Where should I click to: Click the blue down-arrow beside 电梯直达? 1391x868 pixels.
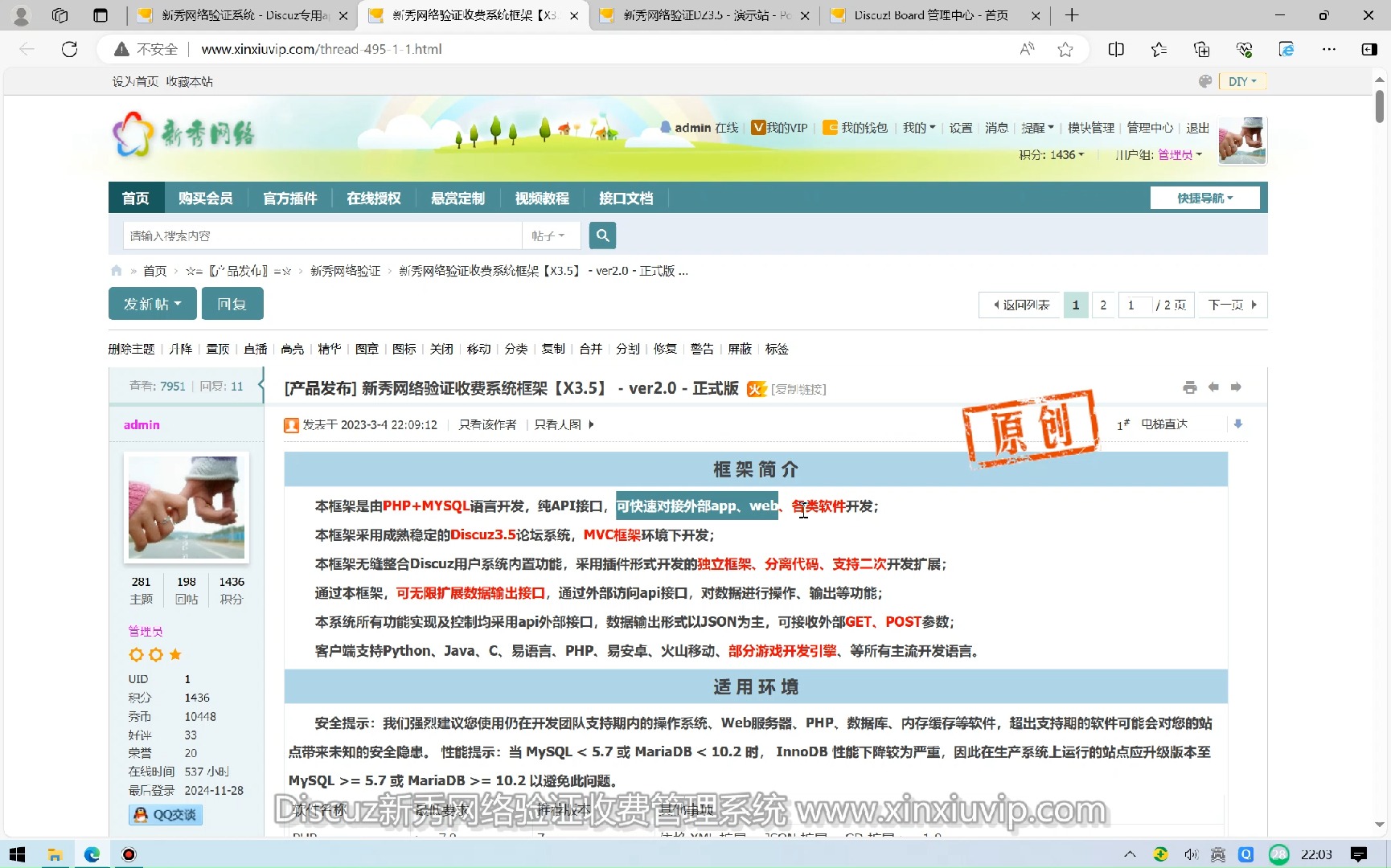point(1238,424)
